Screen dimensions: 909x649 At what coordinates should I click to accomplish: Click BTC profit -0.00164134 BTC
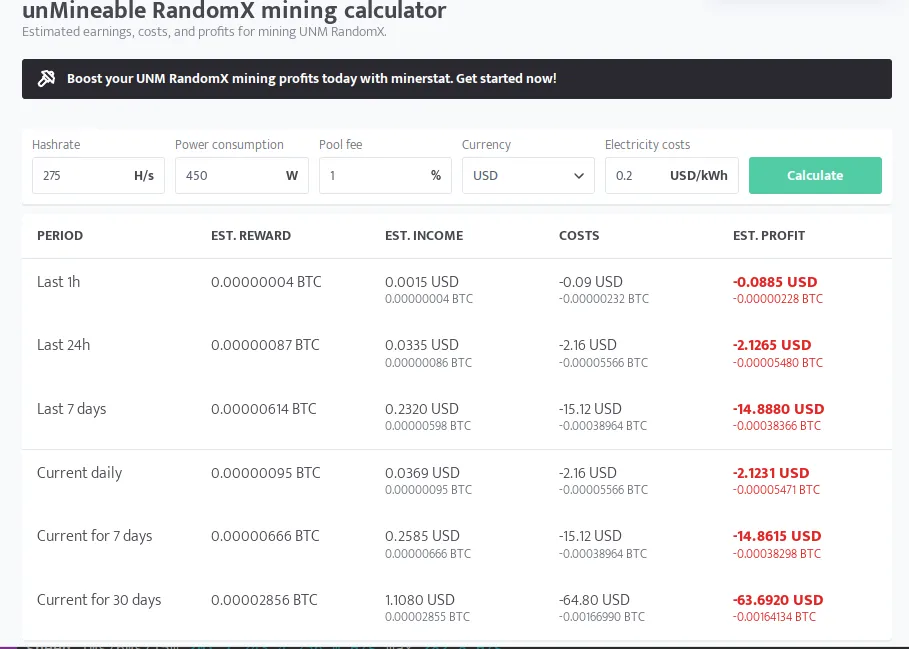(775, 617)
